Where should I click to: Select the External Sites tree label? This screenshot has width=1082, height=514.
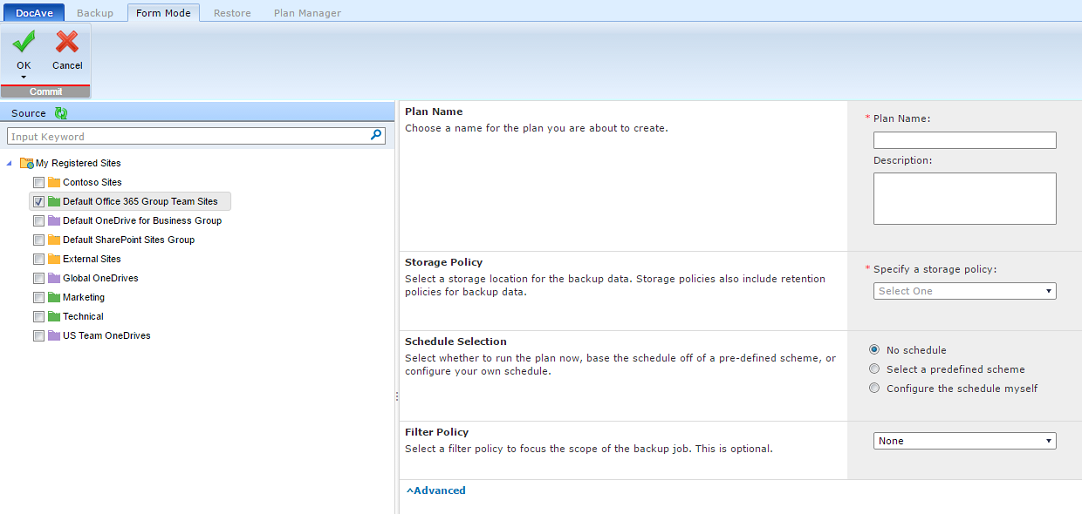92,259
